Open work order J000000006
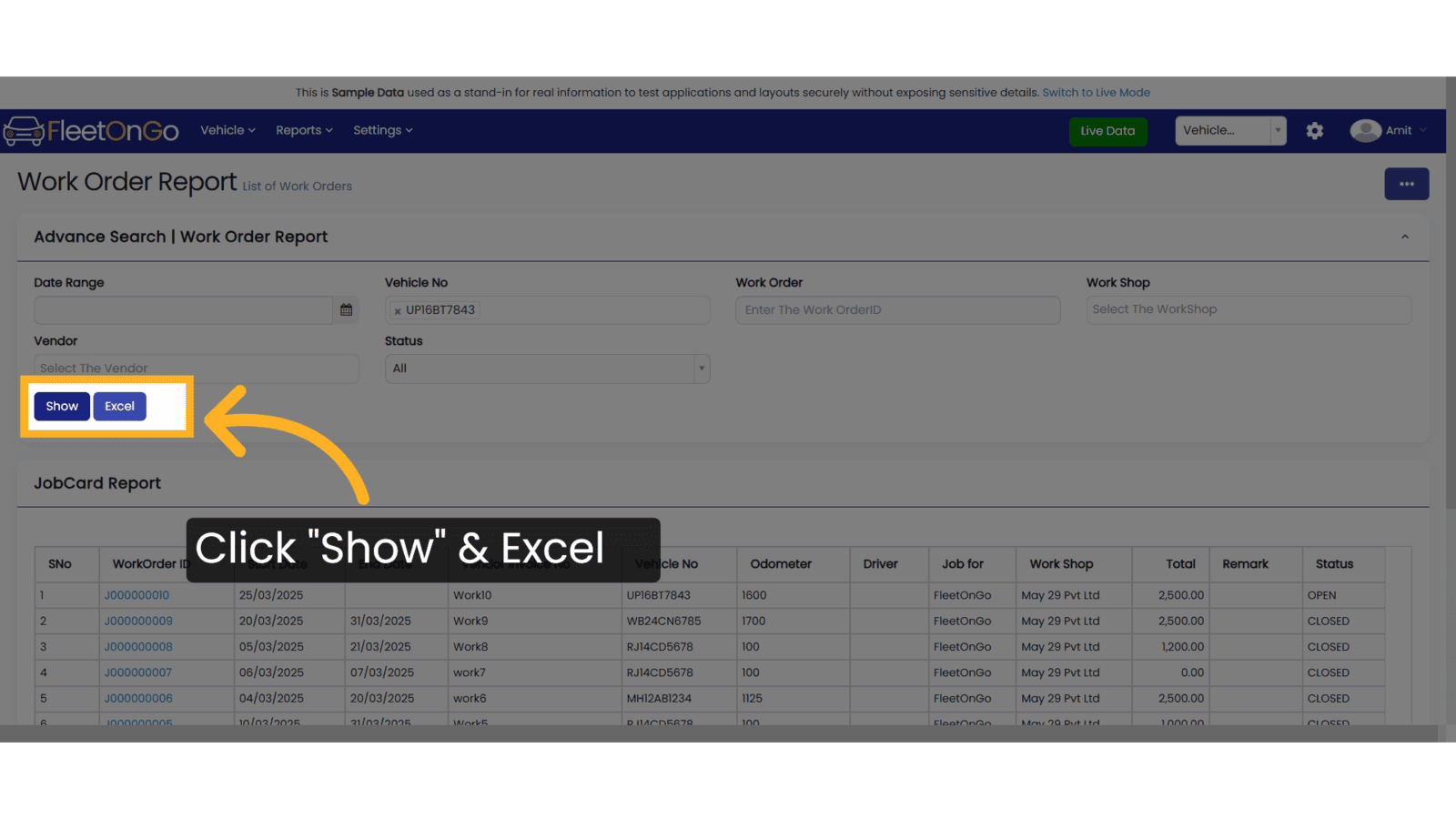Image resolution: width=1456 pixels, height=819 pixels. point(138,699)
